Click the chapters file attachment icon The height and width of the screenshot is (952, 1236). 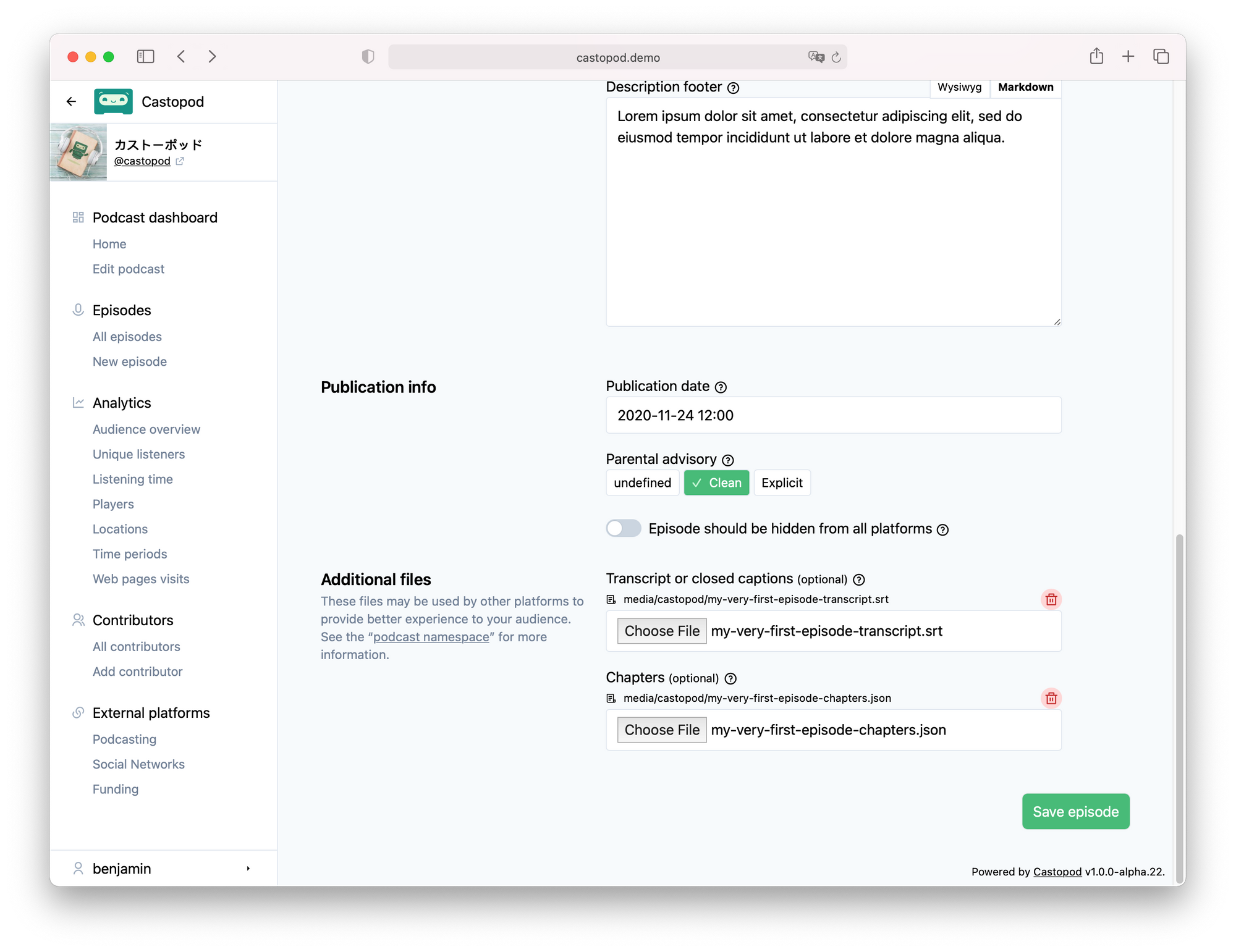pos(611,697)
